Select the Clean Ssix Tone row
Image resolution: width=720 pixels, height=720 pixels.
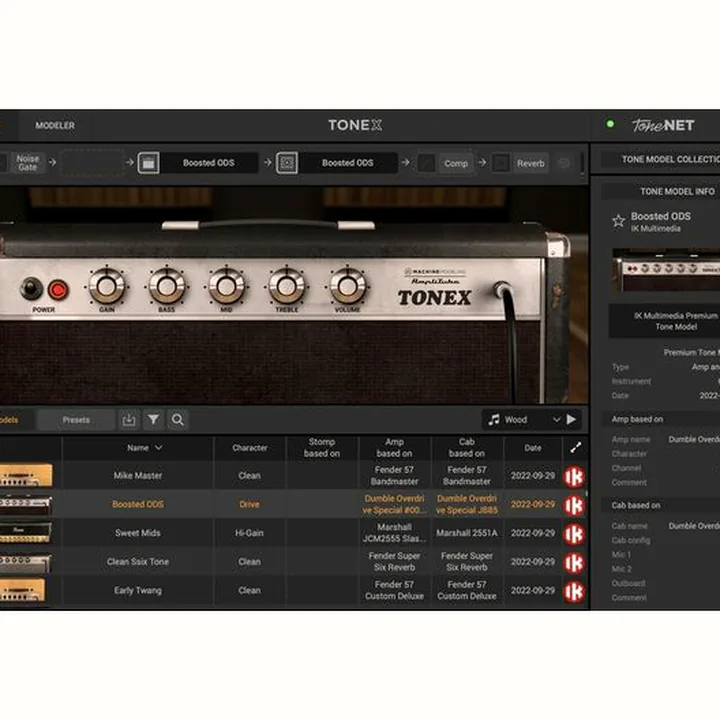point(294,562)
